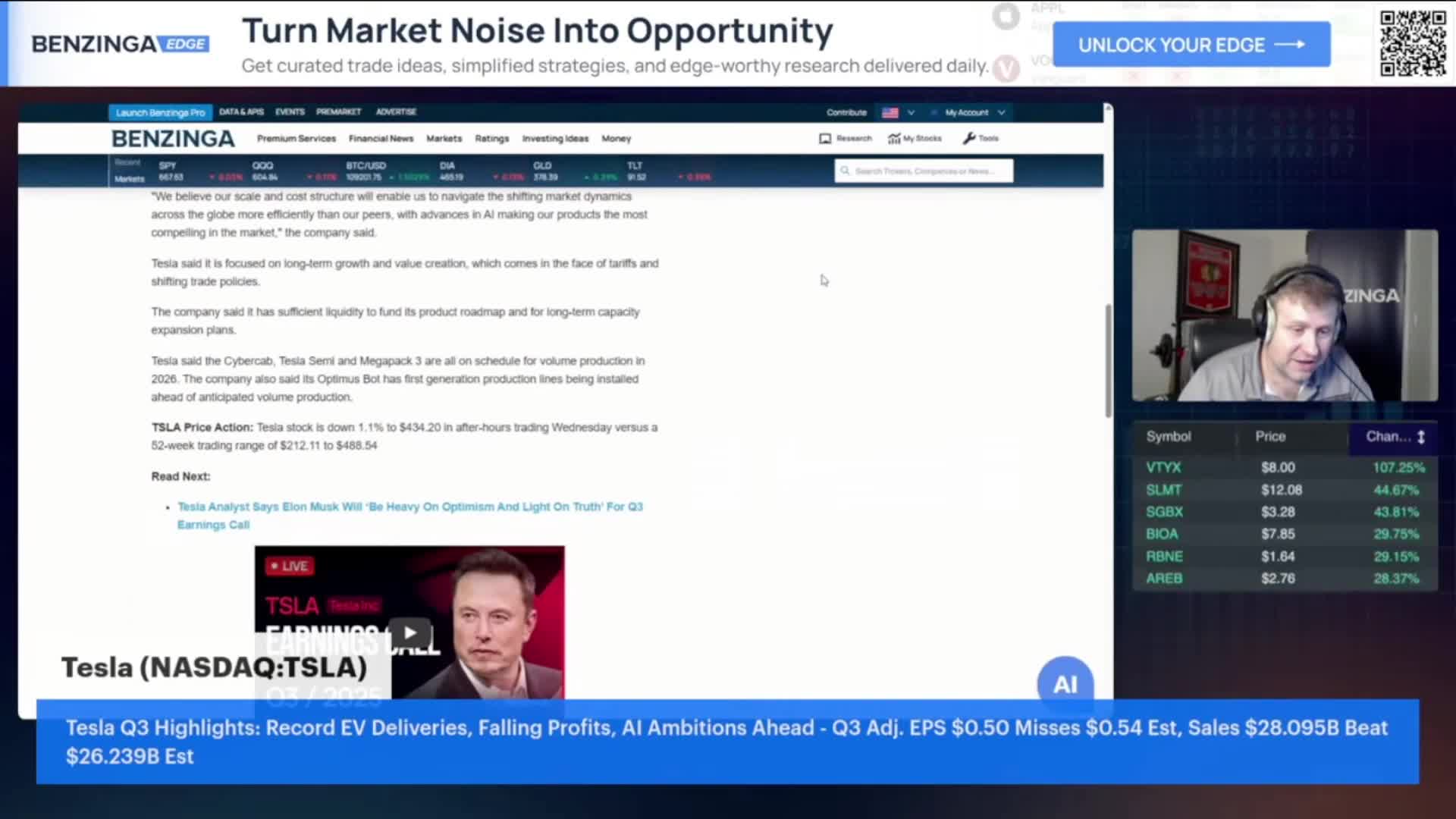Open the Markets menu

coord(444,138)
